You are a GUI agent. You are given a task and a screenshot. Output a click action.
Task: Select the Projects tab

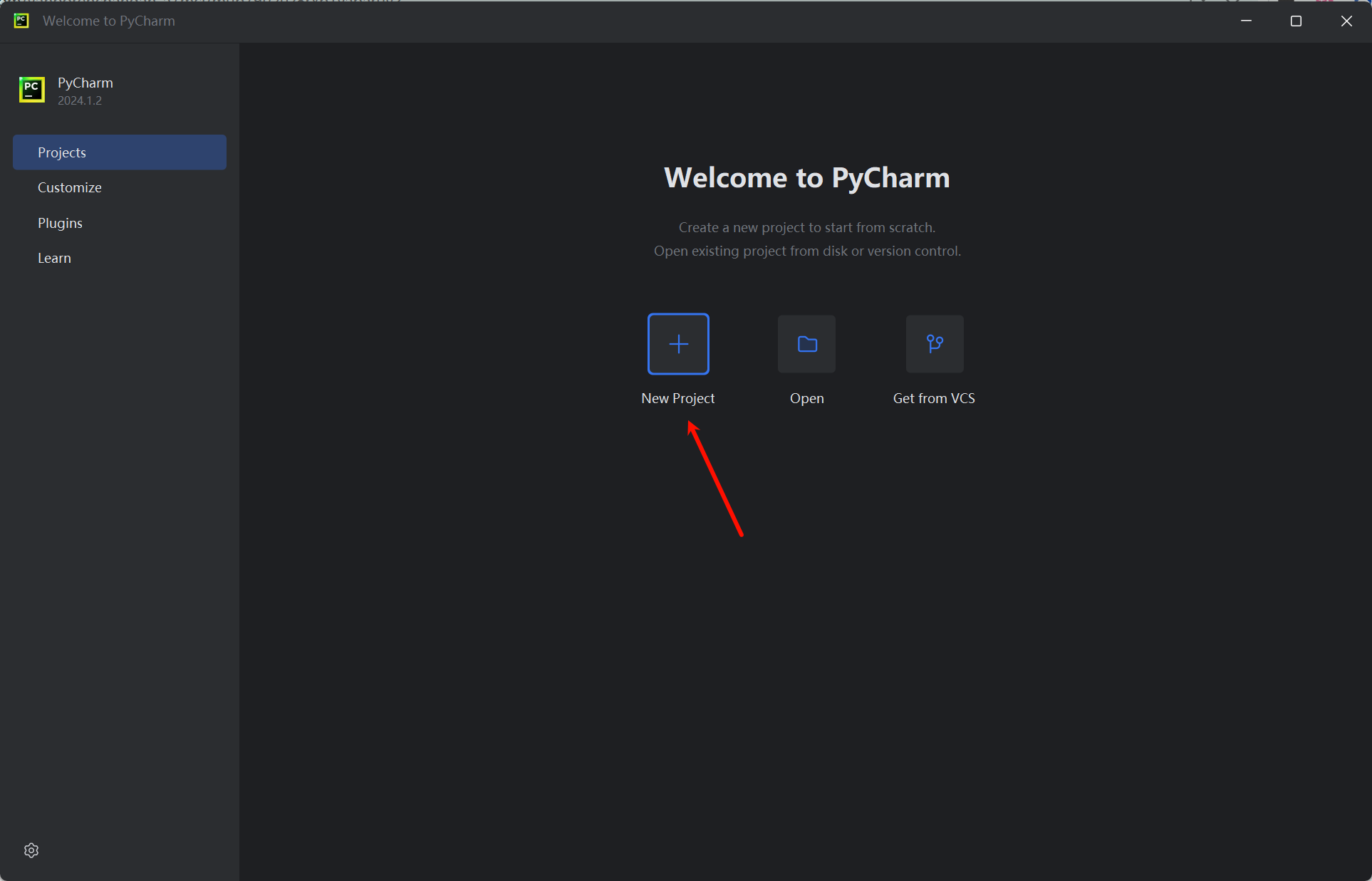(119, 152)
